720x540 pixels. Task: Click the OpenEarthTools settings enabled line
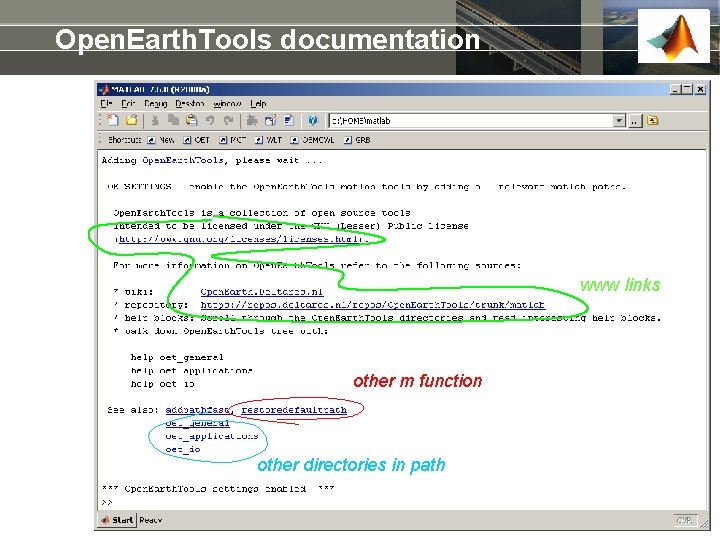click(218, 489)
